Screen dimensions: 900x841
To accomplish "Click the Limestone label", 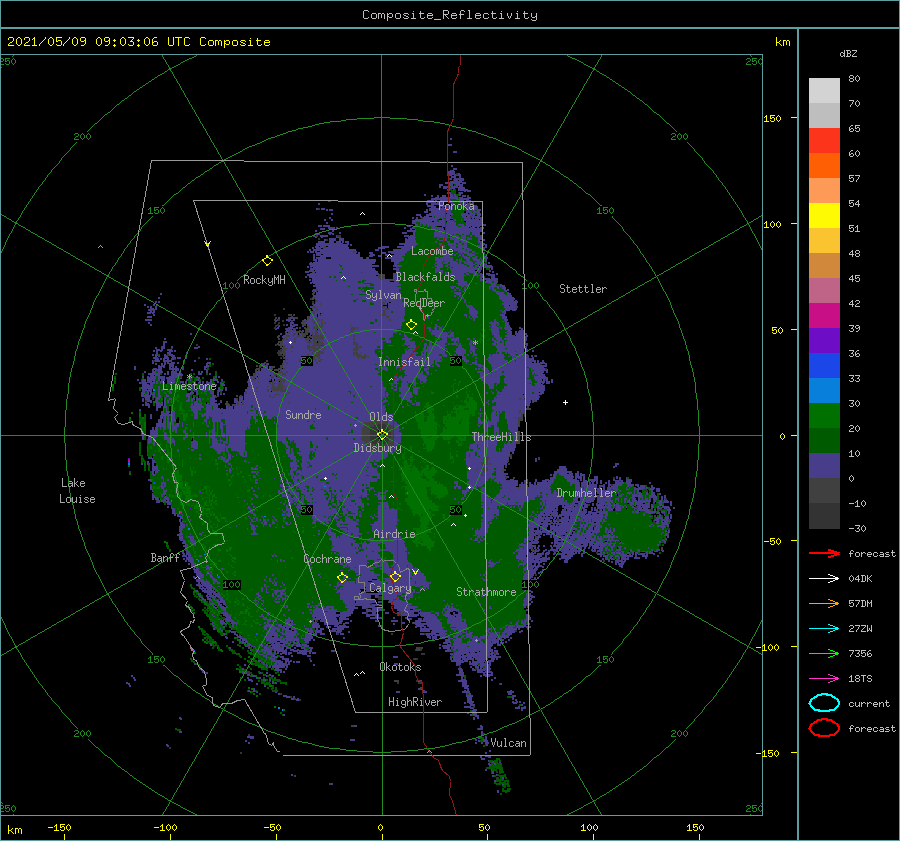I will (x=189, y=386).
